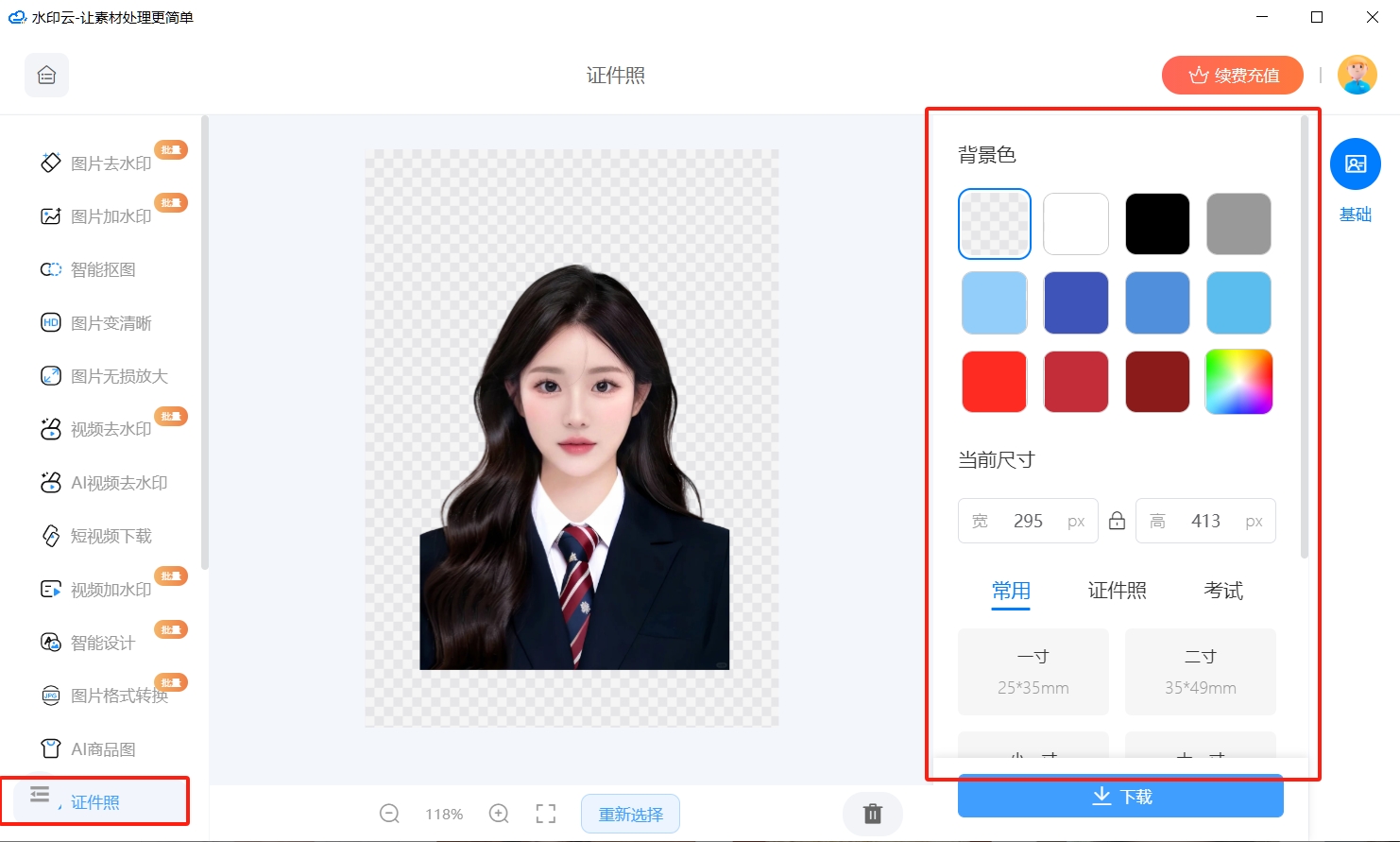Click the 续费充值 recharge button
Viewport: 1400px width, 842px height.
pos(1233,75)
